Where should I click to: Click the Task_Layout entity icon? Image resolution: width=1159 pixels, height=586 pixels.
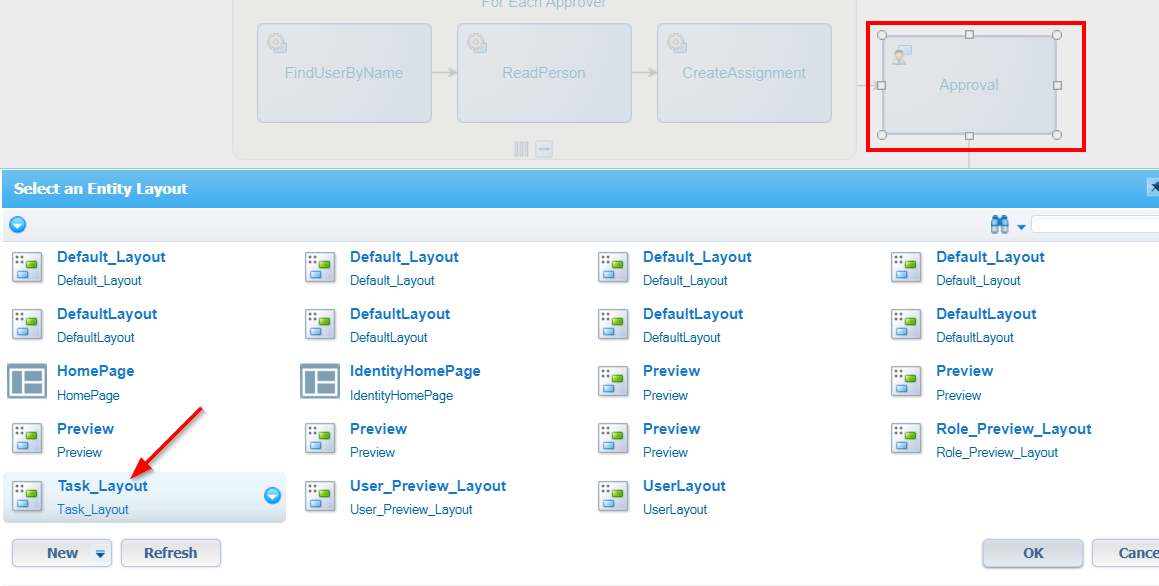(x=27, y=496)
